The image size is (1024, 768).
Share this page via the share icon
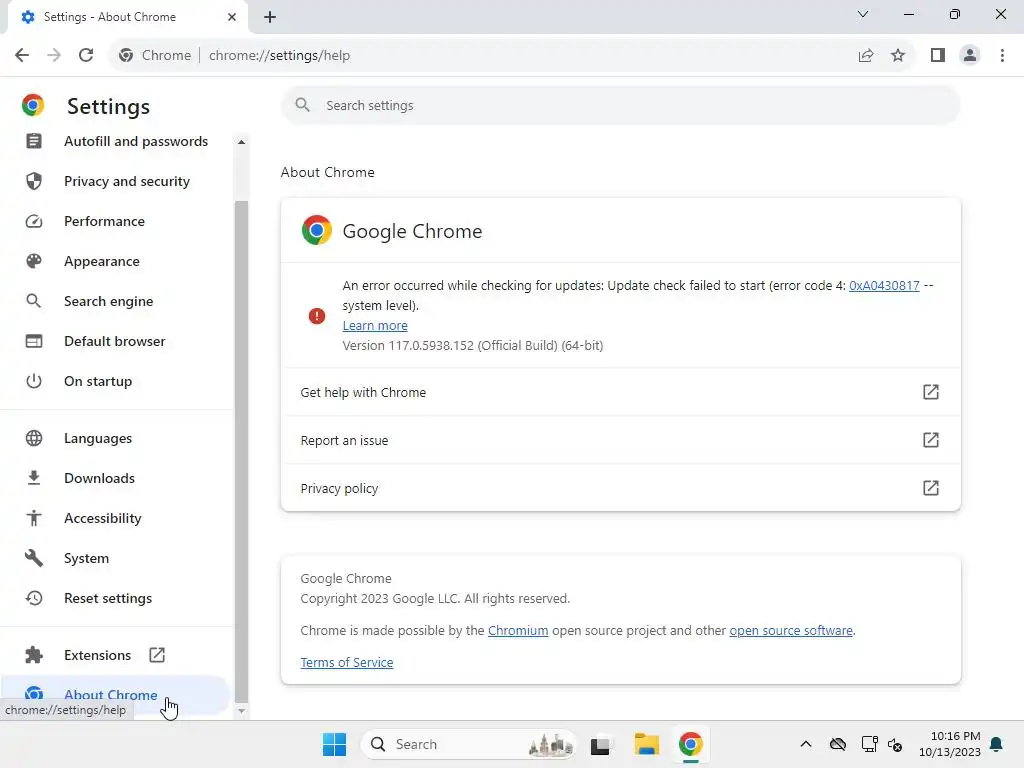click(866, 56)
